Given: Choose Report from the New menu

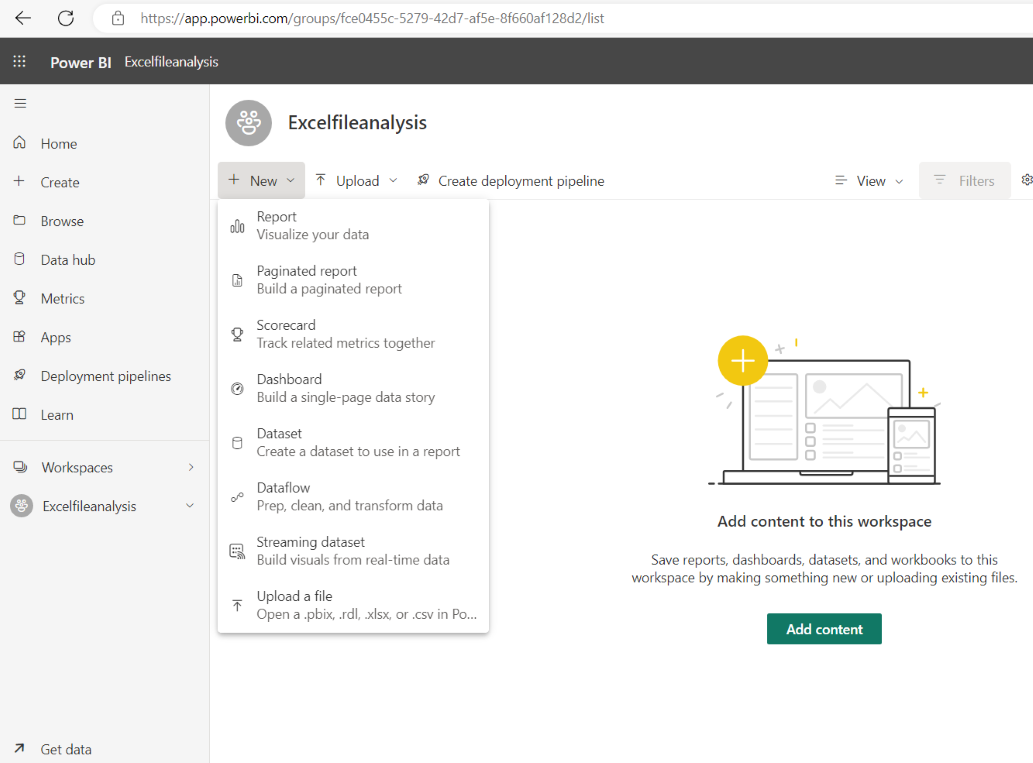Looking at the screenshot, I should [353, 226].
